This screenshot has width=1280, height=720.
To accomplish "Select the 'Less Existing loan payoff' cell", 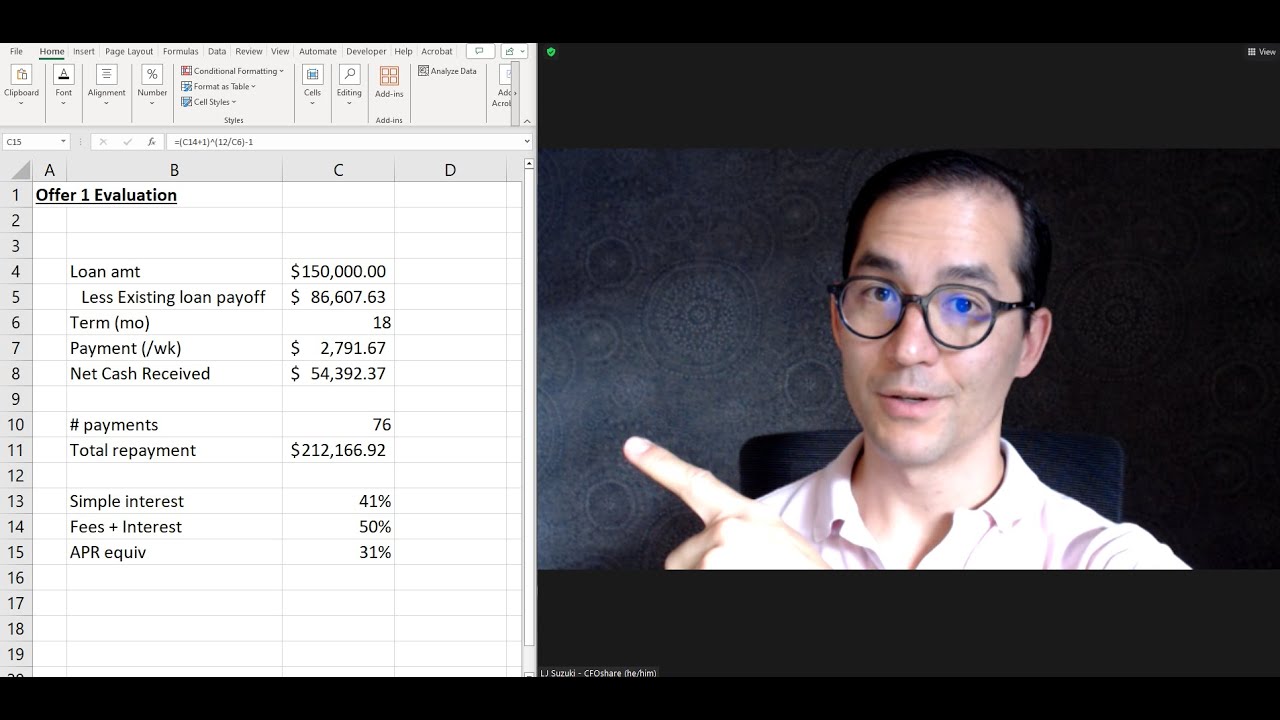I will [174, 297].
